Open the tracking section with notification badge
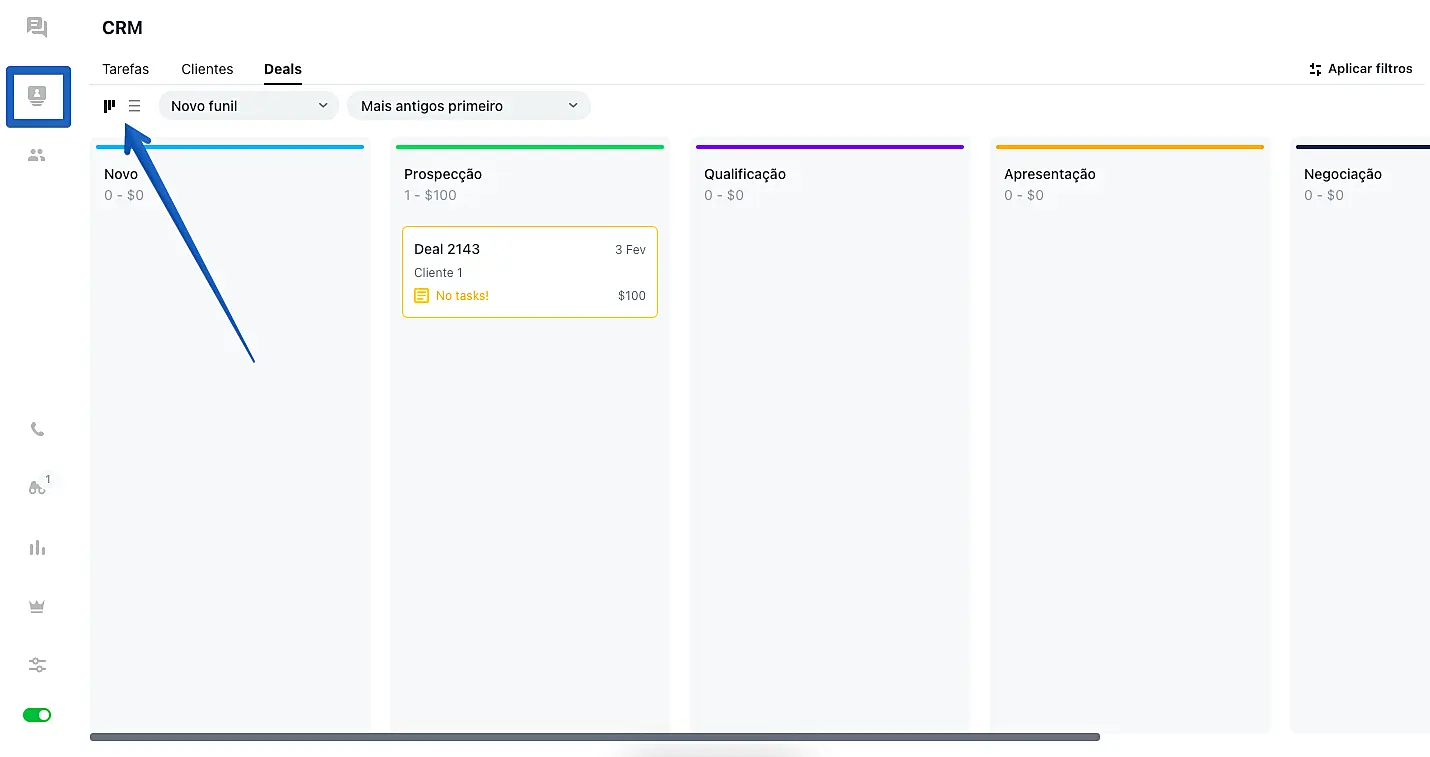 [x=37, y=486]
